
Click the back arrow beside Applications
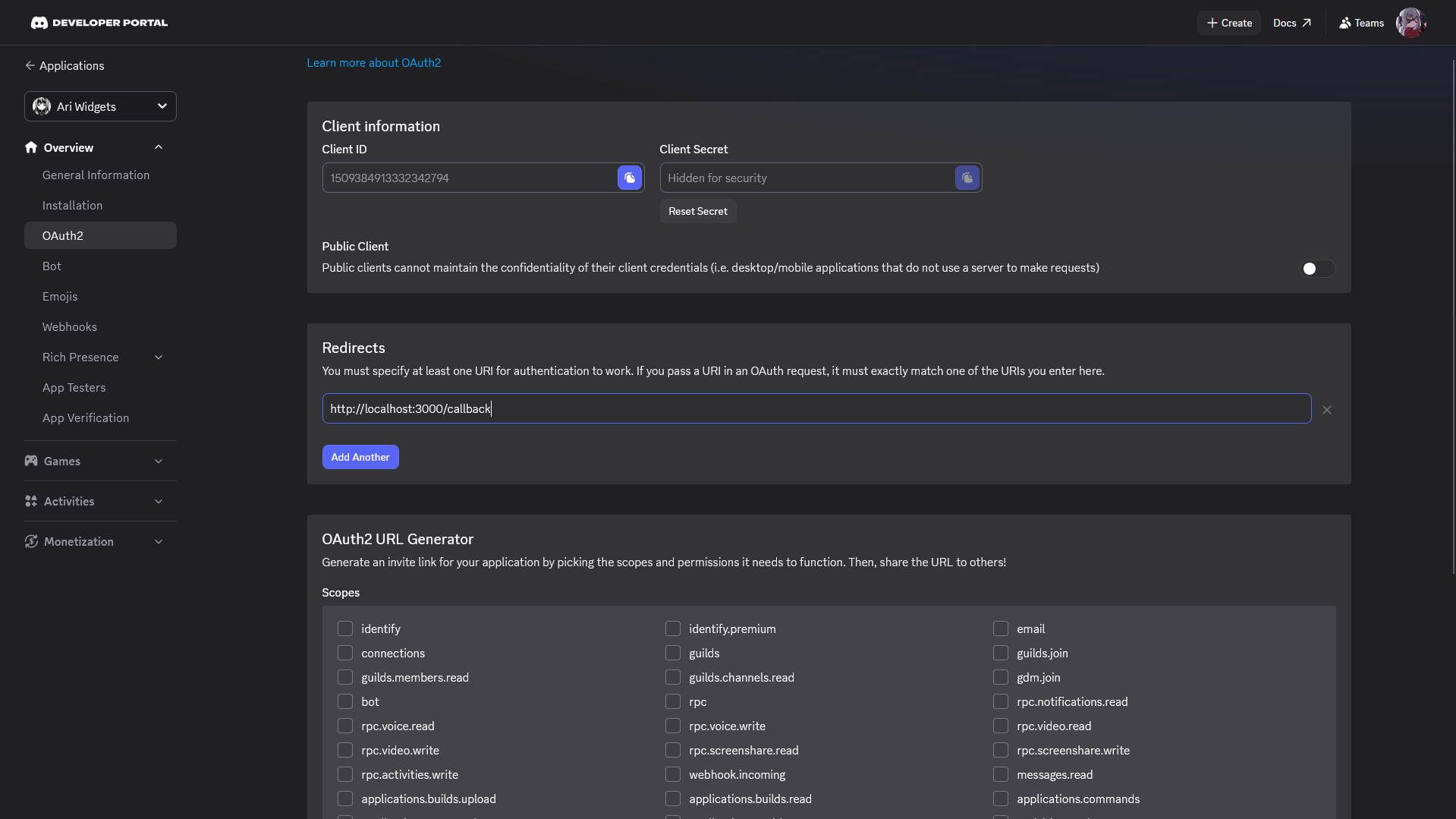coord(30,65)
